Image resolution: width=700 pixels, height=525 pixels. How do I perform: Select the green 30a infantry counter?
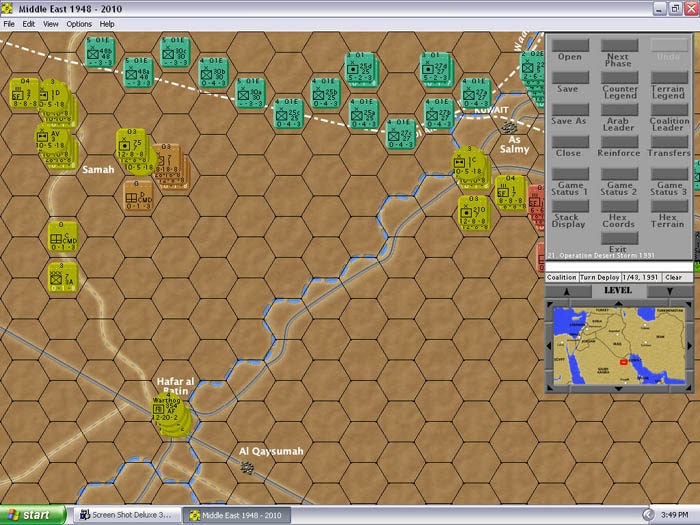click(x=250, y=93)
